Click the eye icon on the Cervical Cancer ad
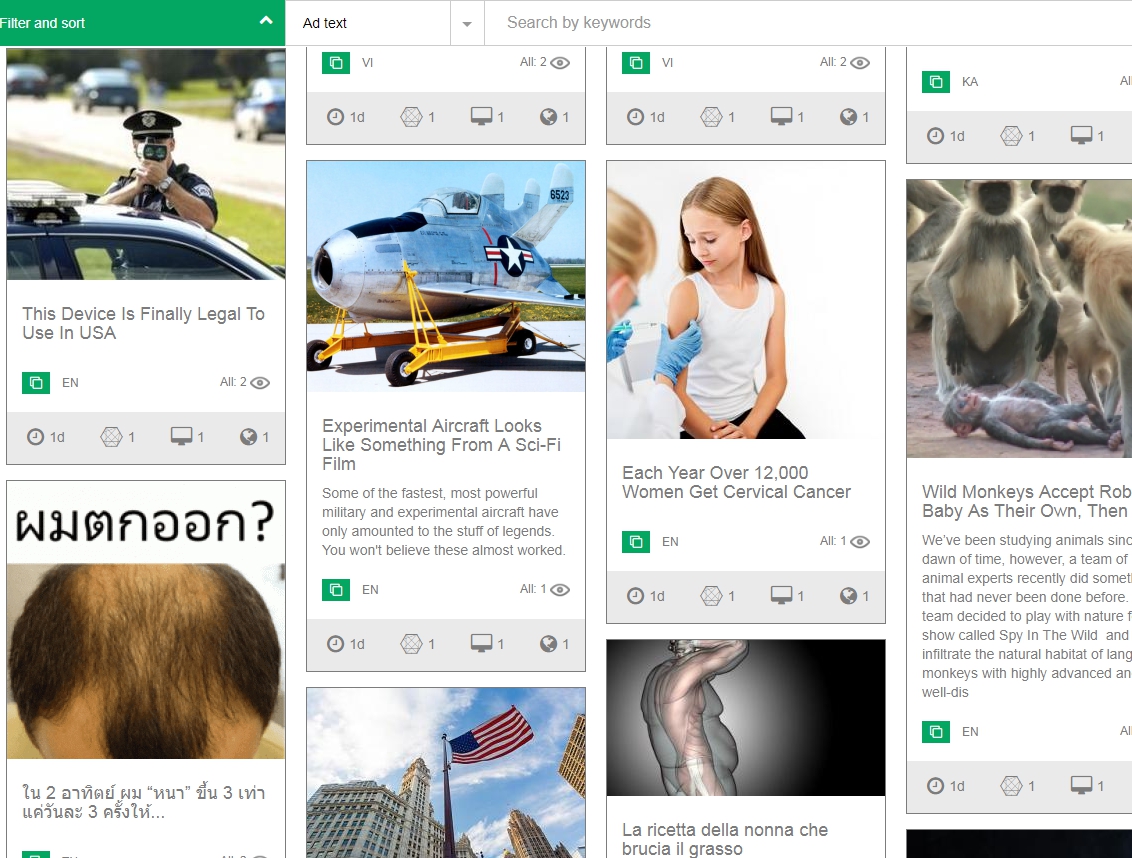Viewport: 1132px width, 858px height. point(860,542)
